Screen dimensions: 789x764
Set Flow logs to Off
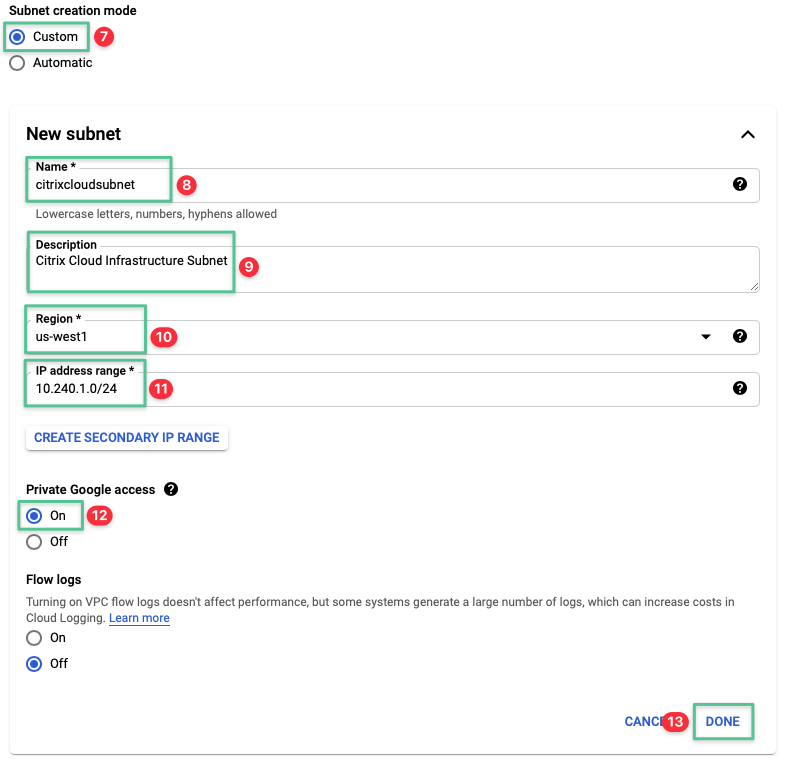point(35,663)
